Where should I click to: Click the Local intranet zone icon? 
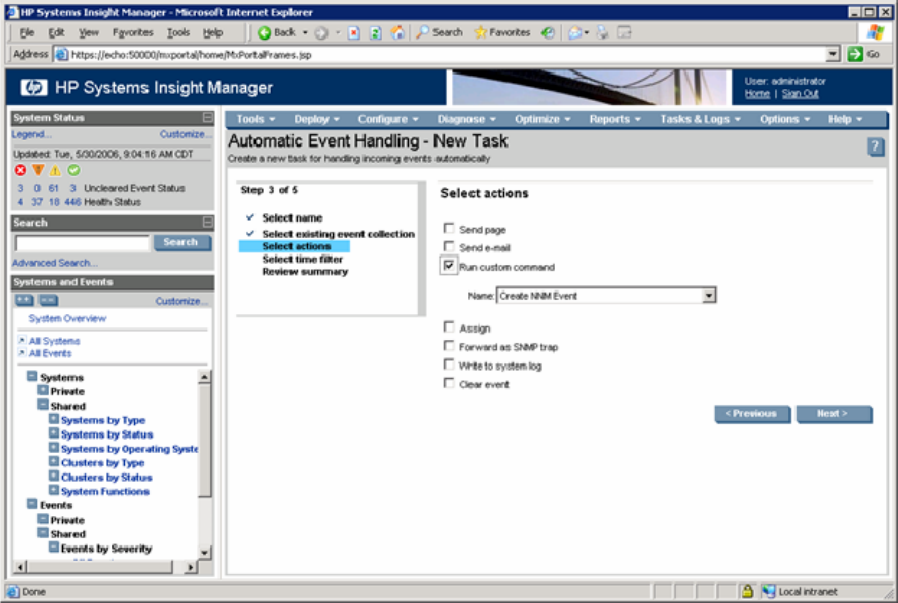coord(769,591)
